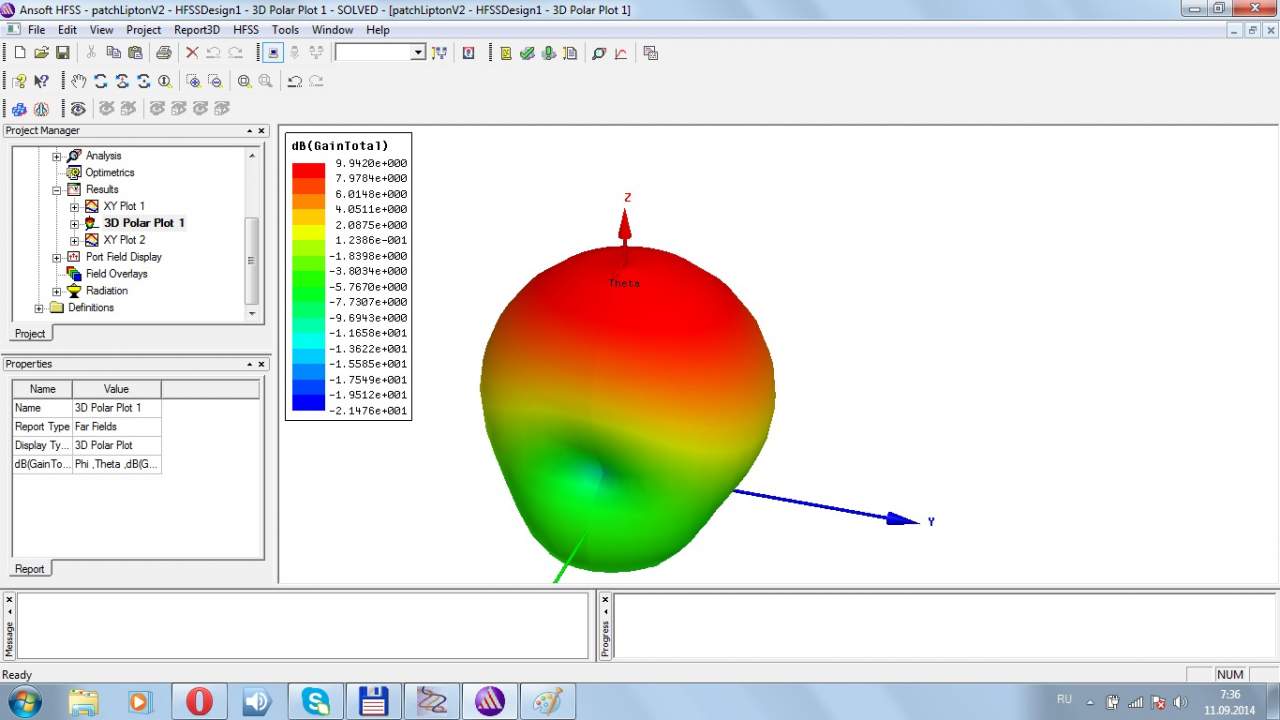Collapse the Project Manager panel with its arrow
1280x720 pixels.
click(250, 131)
